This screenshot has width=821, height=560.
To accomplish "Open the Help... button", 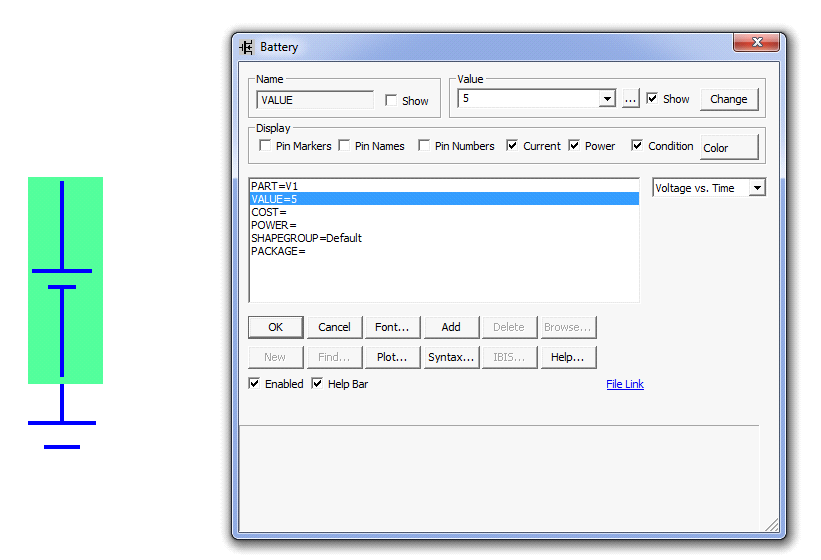I will point(568,357).
